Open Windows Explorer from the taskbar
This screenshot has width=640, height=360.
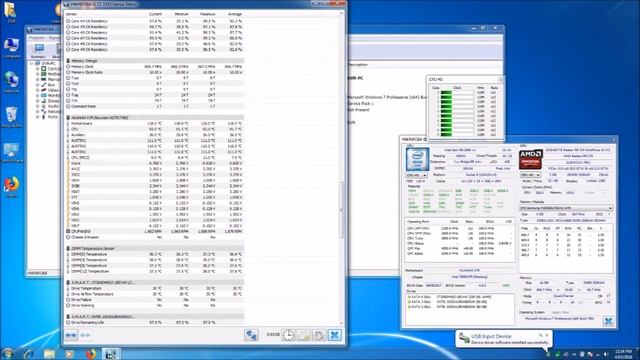[x=49, y=353]
